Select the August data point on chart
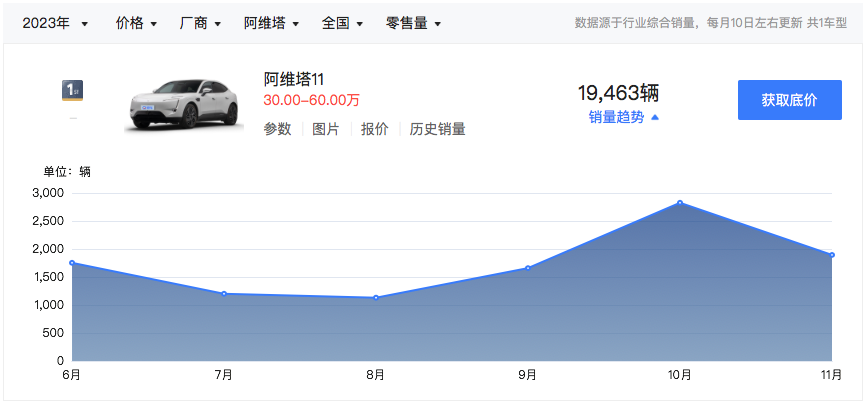Viewport: 868px width, 404px height. coord(376,297)
